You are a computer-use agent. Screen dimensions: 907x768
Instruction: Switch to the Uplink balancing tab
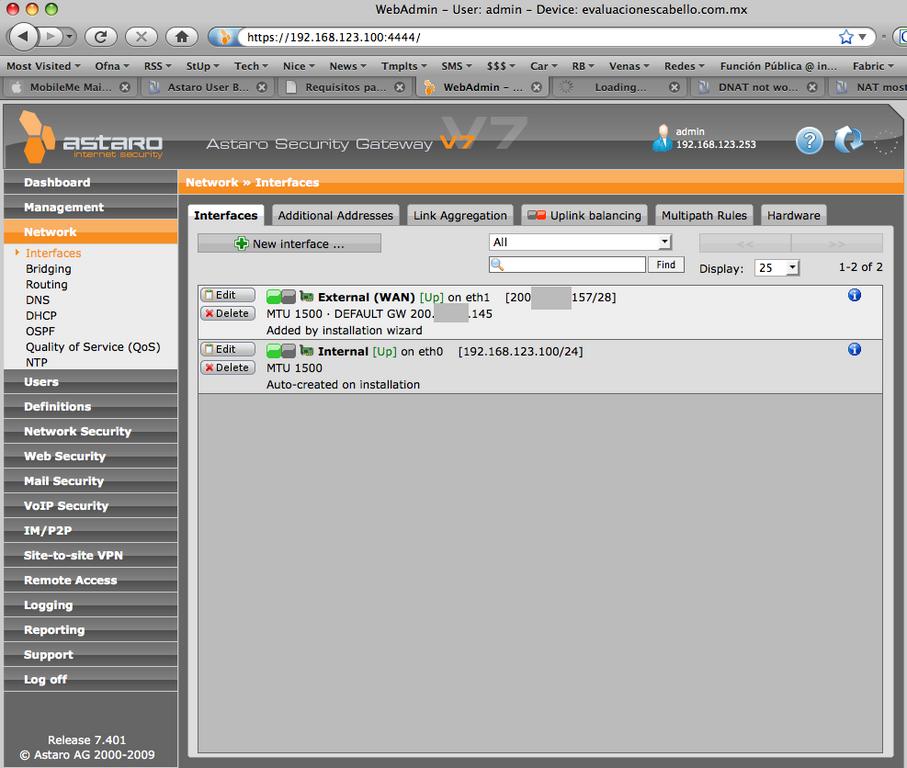pyautogui.click(x=584, y=215)
